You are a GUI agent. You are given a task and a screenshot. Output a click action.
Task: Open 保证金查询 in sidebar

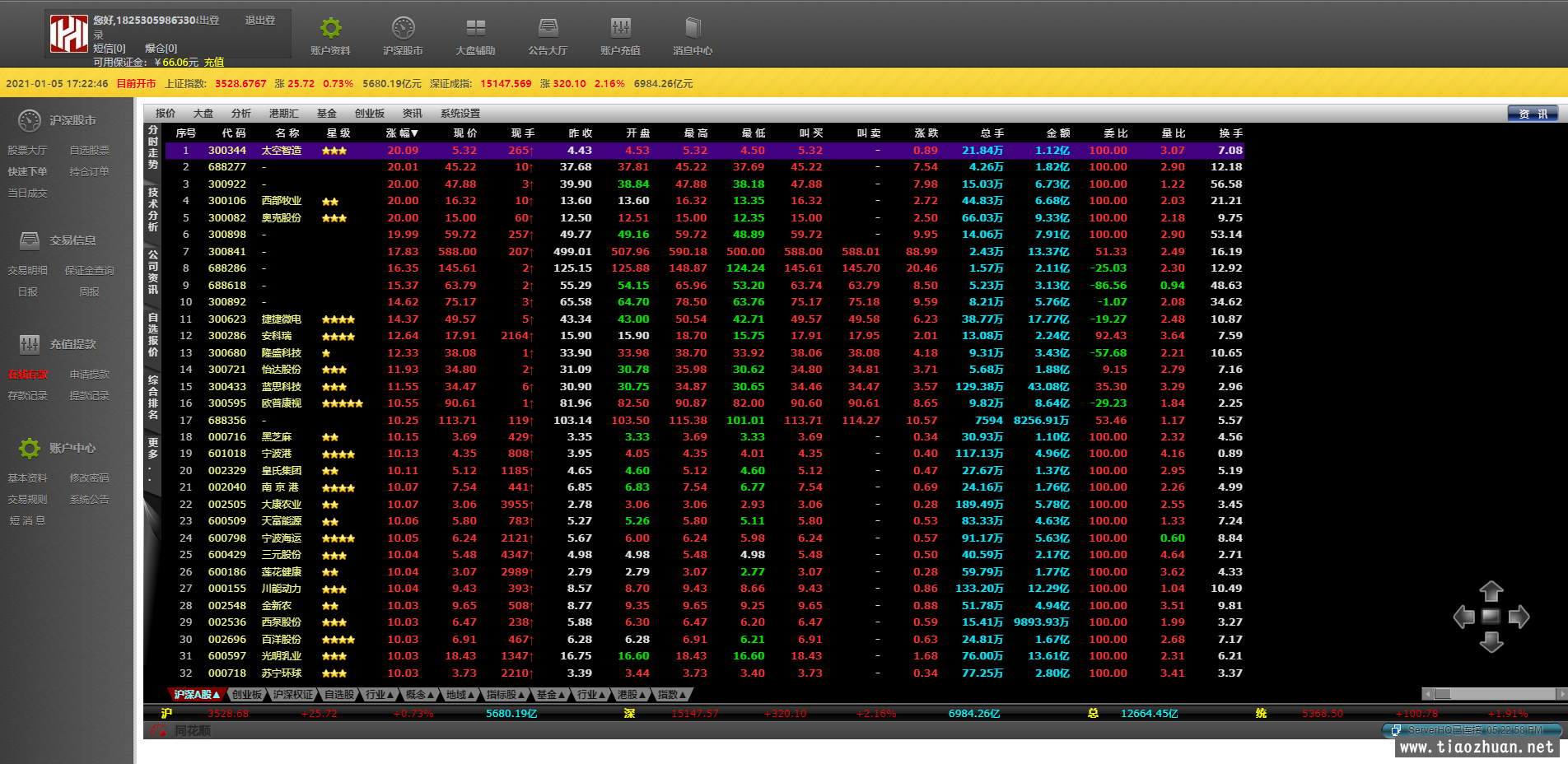90,270
